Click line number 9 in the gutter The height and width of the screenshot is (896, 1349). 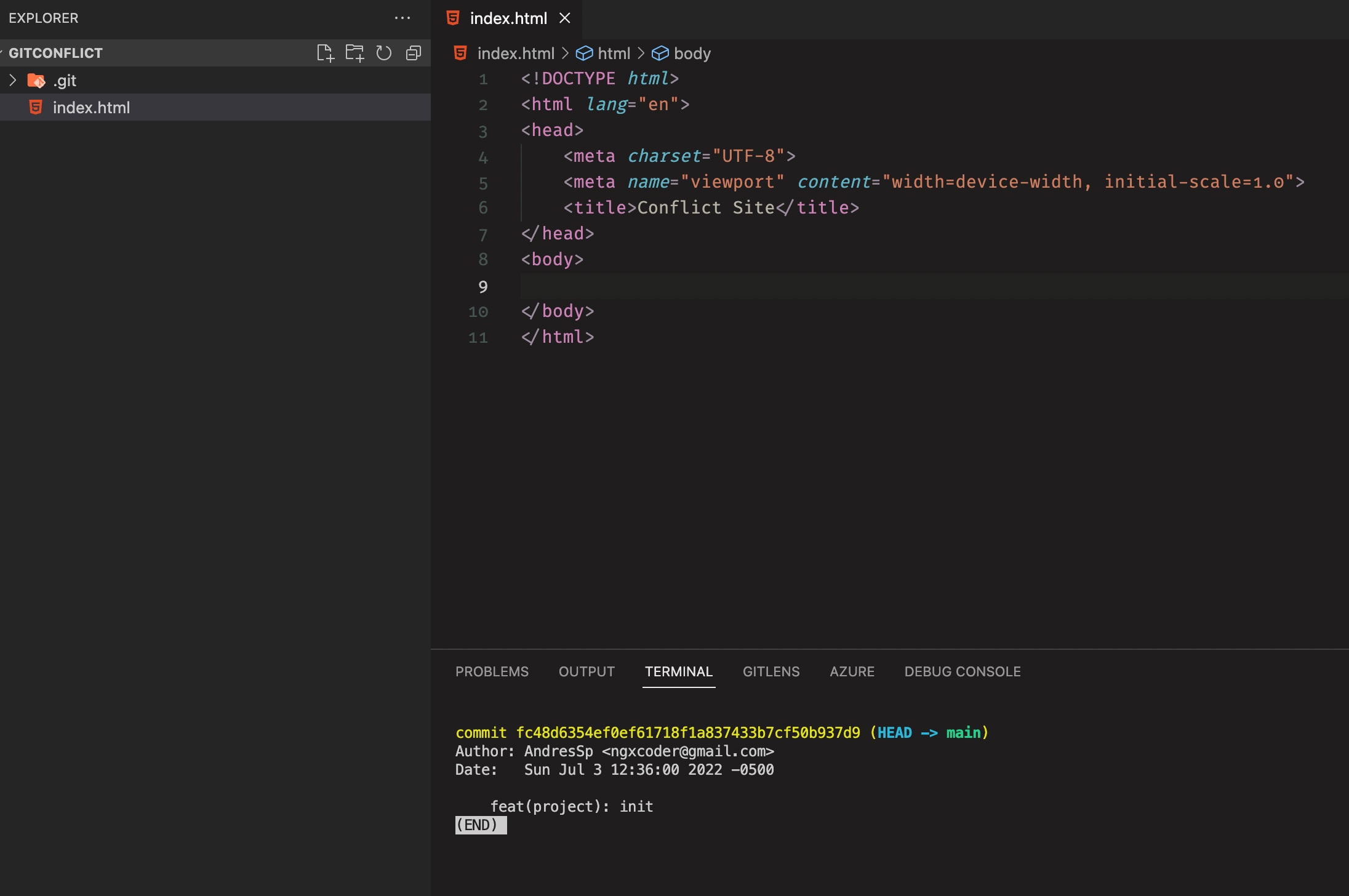point(483,286)
